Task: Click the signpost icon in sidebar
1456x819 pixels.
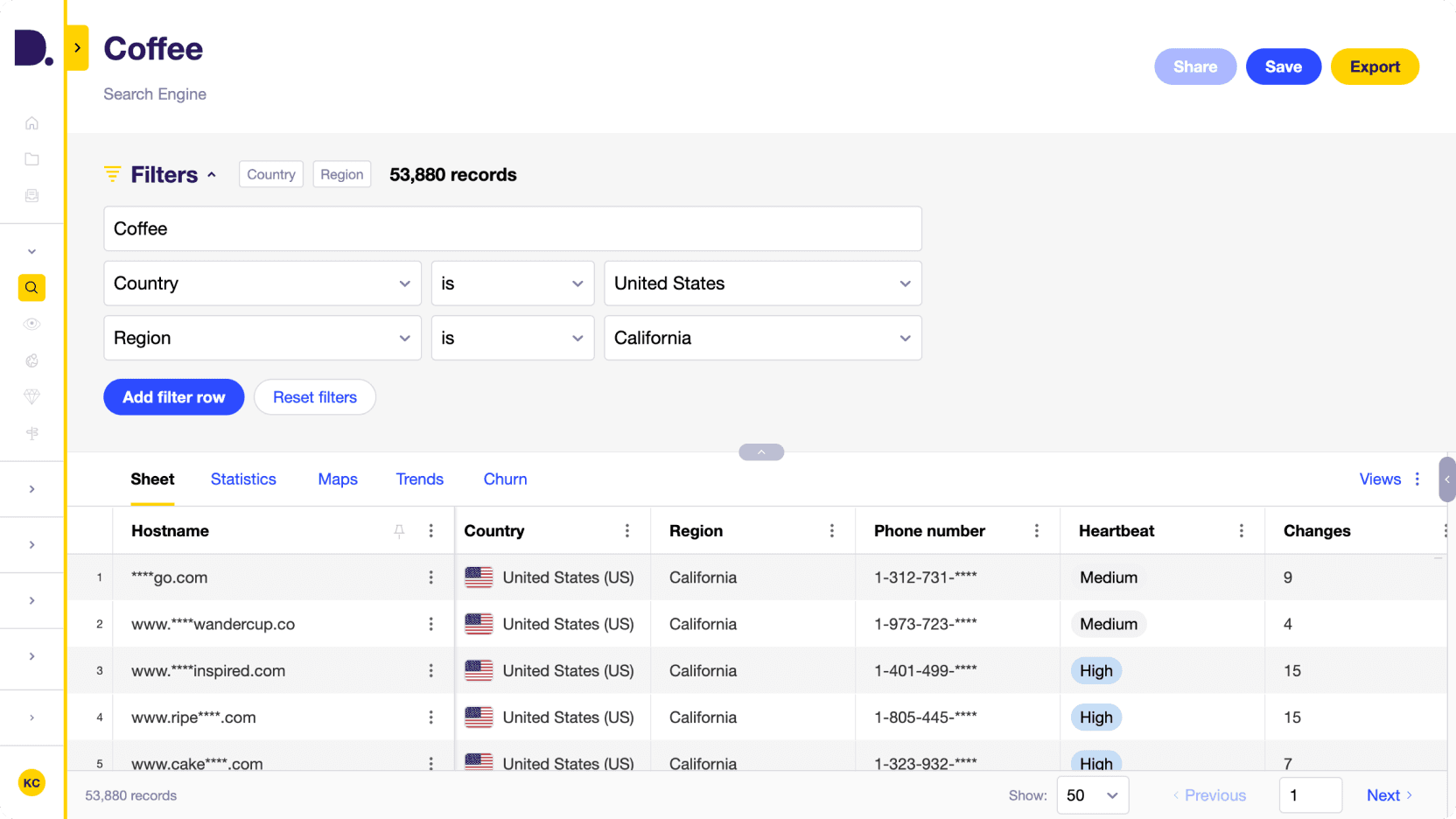Action: click(x=31, y=433)
